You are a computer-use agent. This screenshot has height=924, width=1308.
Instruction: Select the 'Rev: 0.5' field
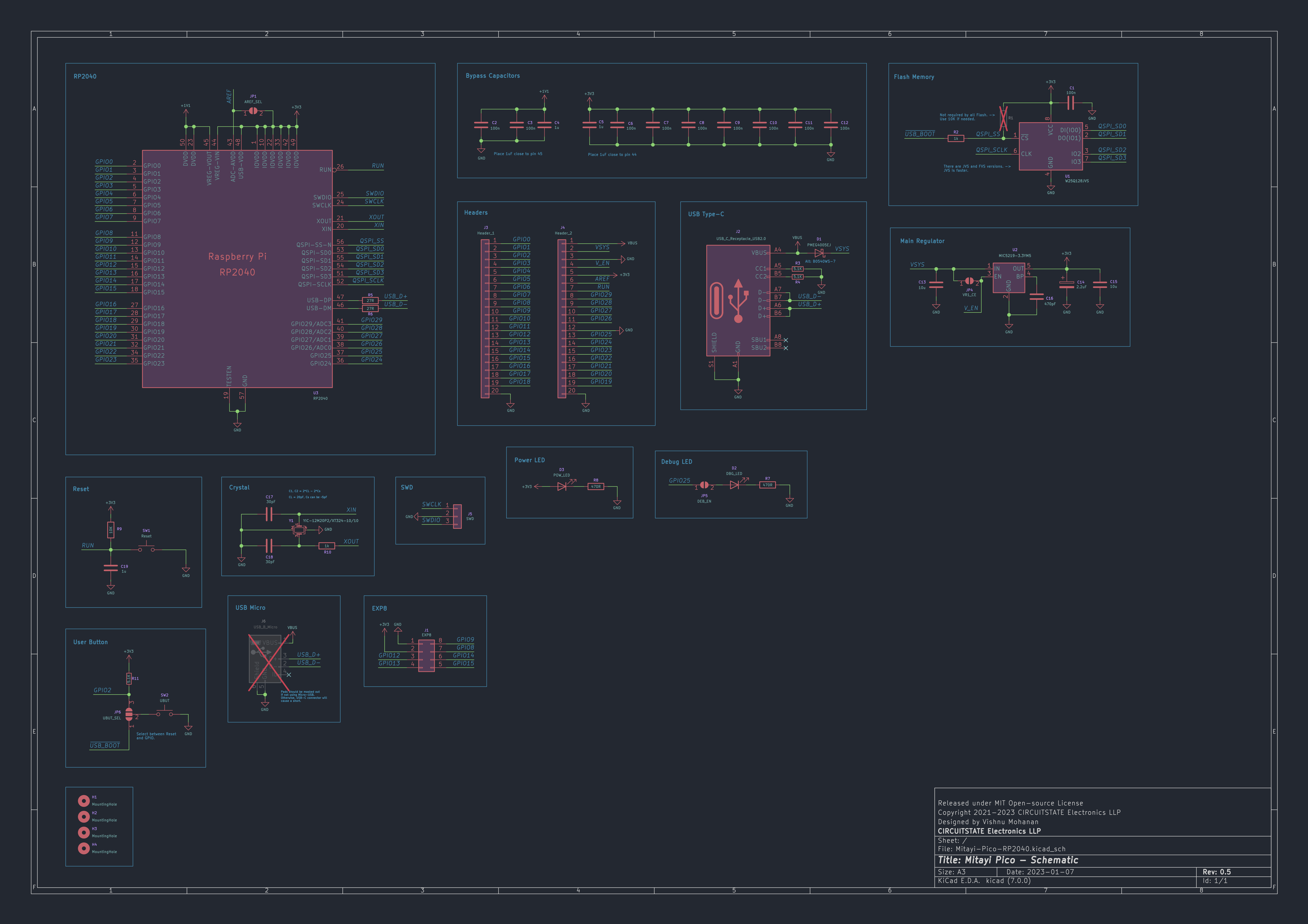tap(1217, 872)
